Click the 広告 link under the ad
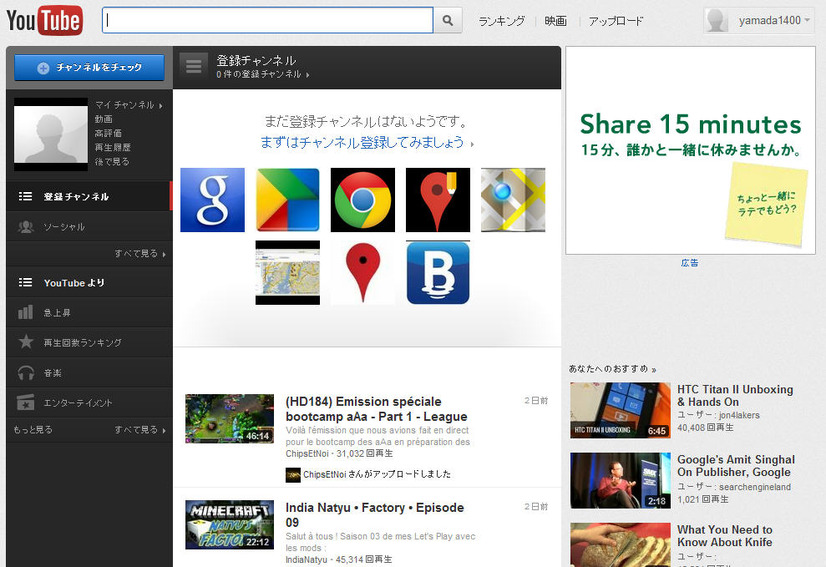This screenshot has width=826, height=567. coord(690,262)
